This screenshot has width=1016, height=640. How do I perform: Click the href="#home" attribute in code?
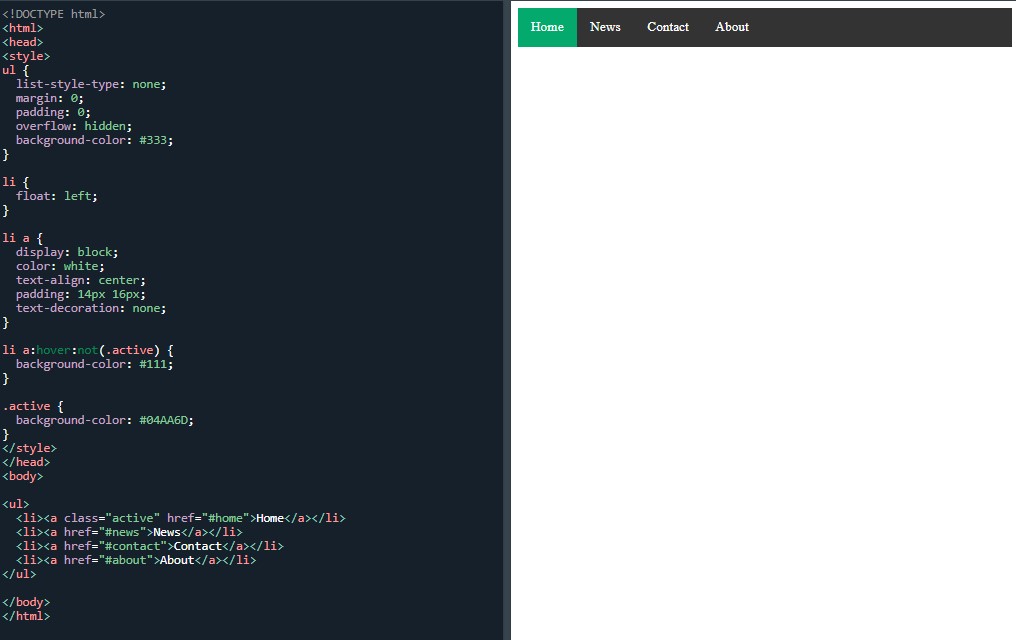(207, 518)
